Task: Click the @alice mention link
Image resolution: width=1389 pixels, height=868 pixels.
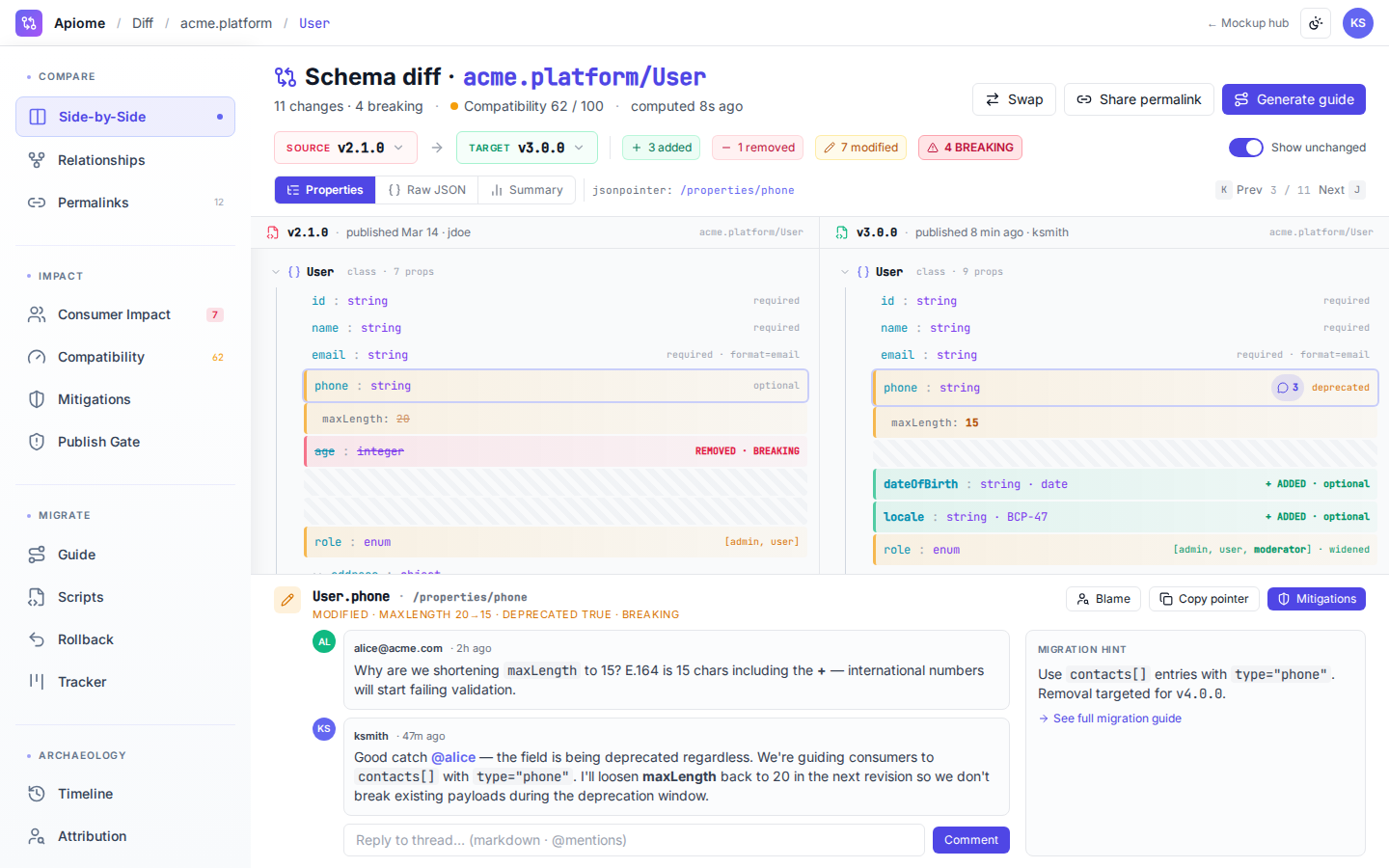Action: click(453, 757)
